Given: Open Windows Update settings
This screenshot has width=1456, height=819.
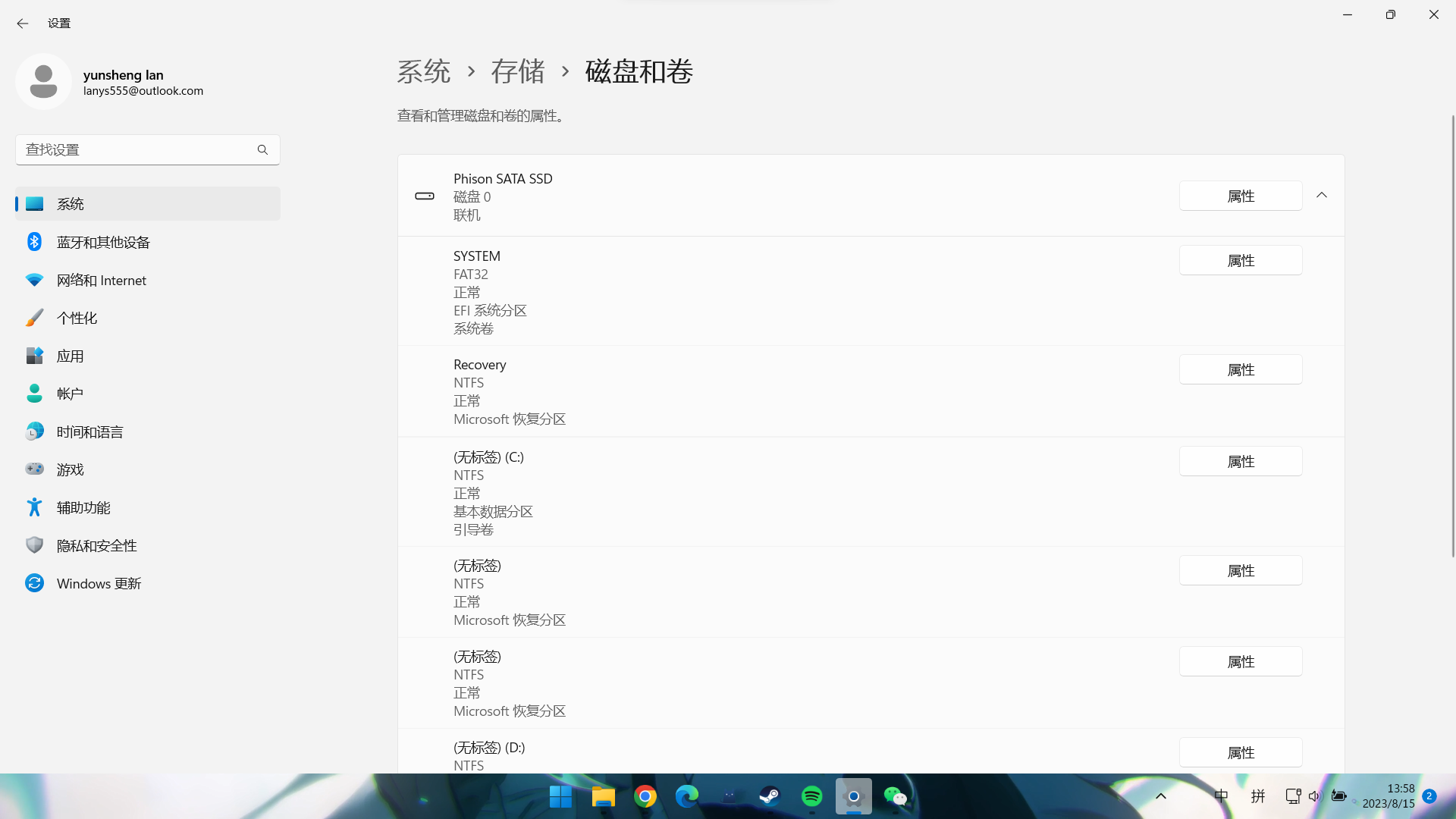Looking at the screenshot, I should click(99, 583).
